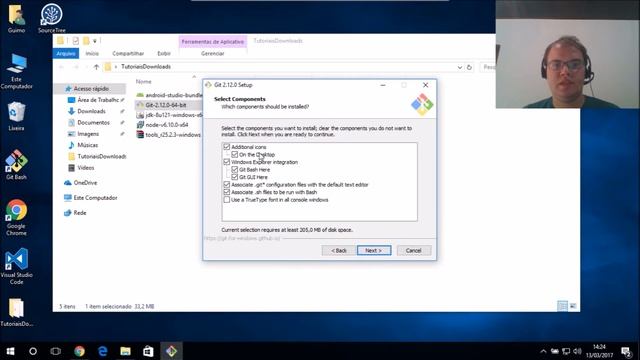Select Imagens in navigation pane

tap(88, 134)
